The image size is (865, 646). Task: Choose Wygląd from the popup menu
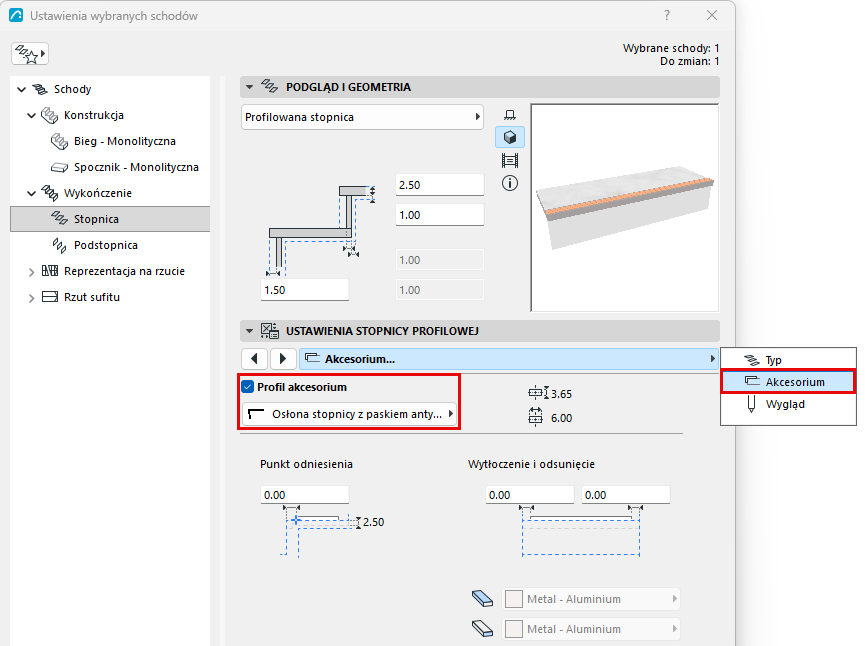(x=788, y=404)
